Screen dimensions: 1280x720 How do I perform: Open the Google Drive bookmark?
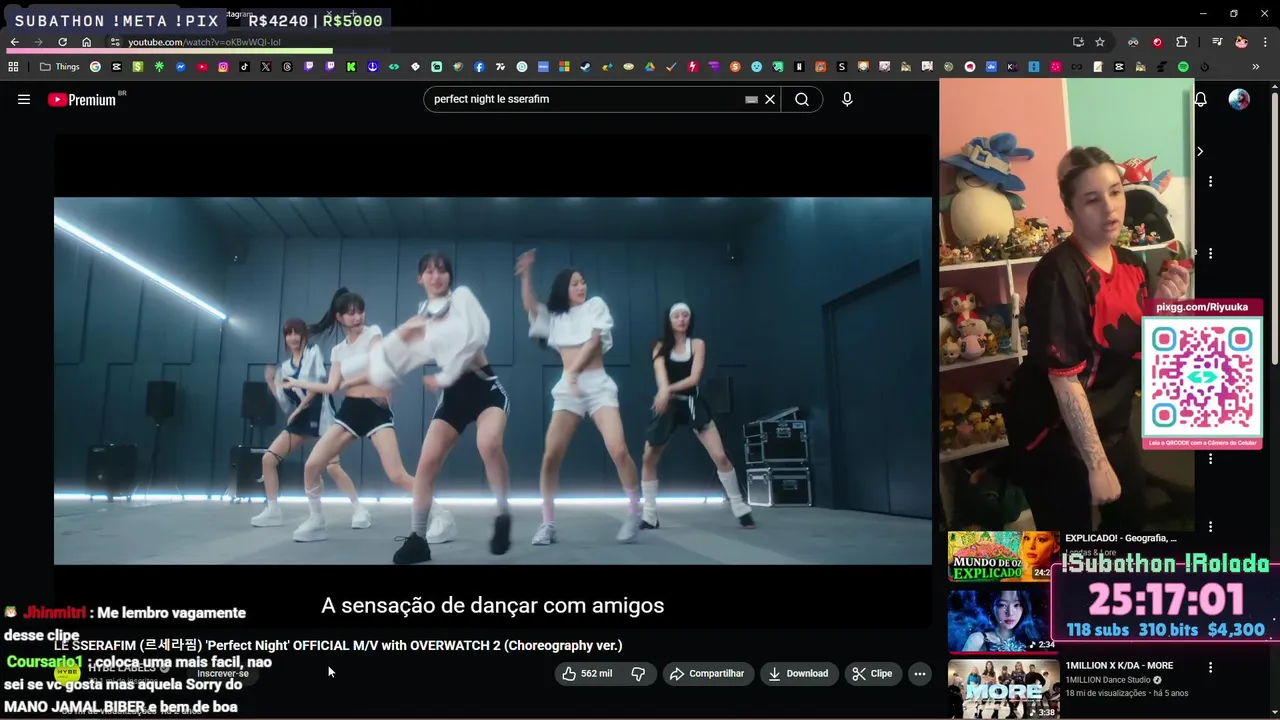[649, 67]
